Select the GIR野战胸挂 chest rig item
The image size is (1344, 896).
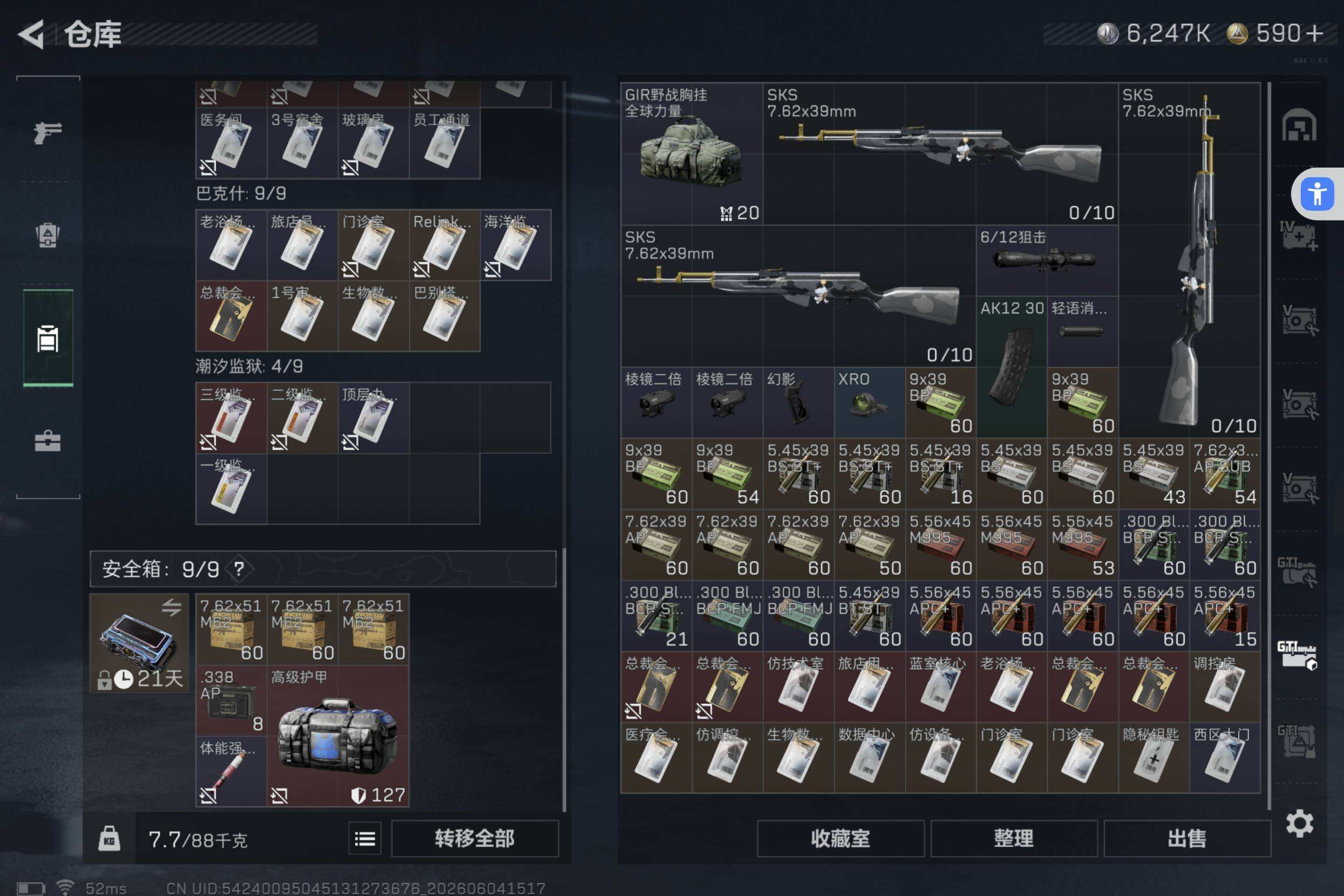point(692,154)
